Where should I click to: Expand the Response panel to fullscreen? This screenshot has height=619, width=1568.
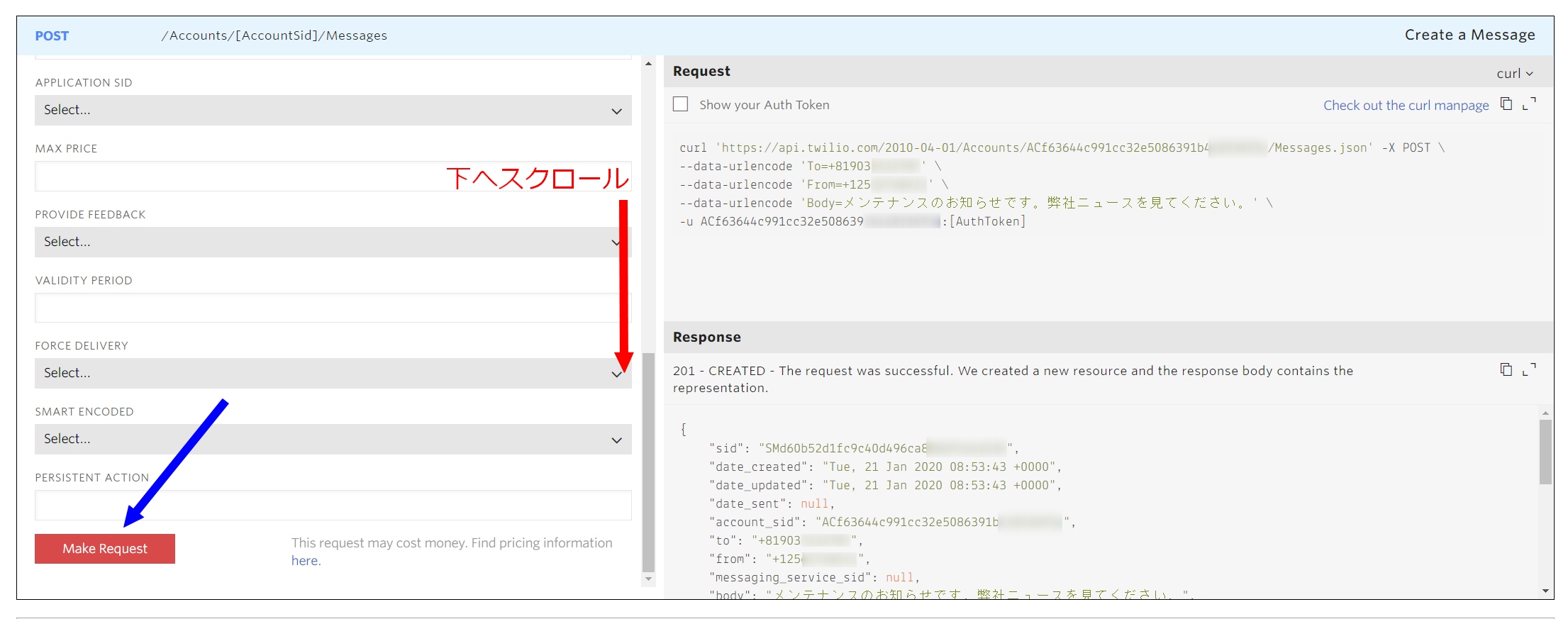coord(1530,369)
